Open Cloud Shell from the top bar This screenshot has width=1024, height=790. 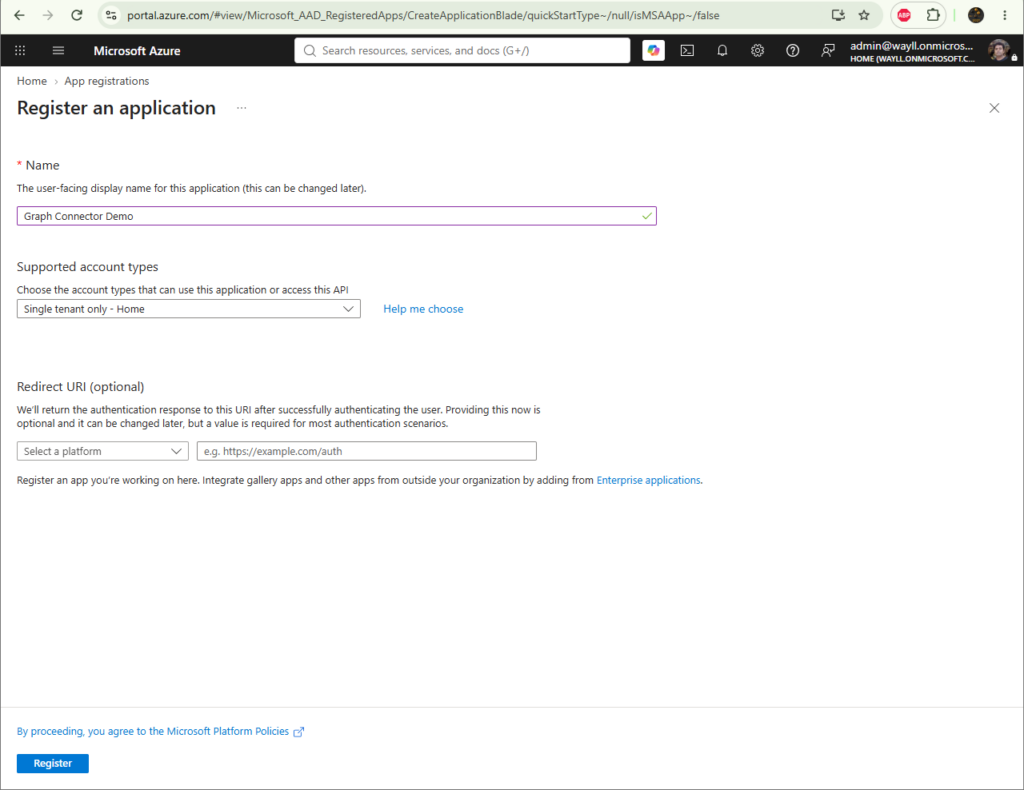coord(687,50)
